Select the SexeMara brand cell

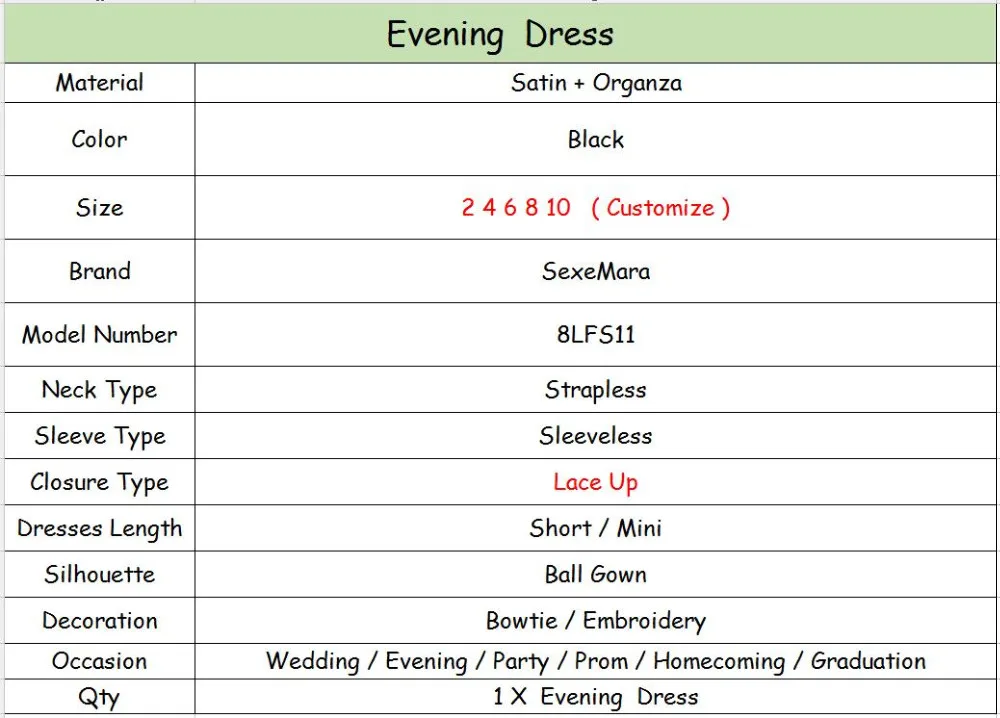596,271
